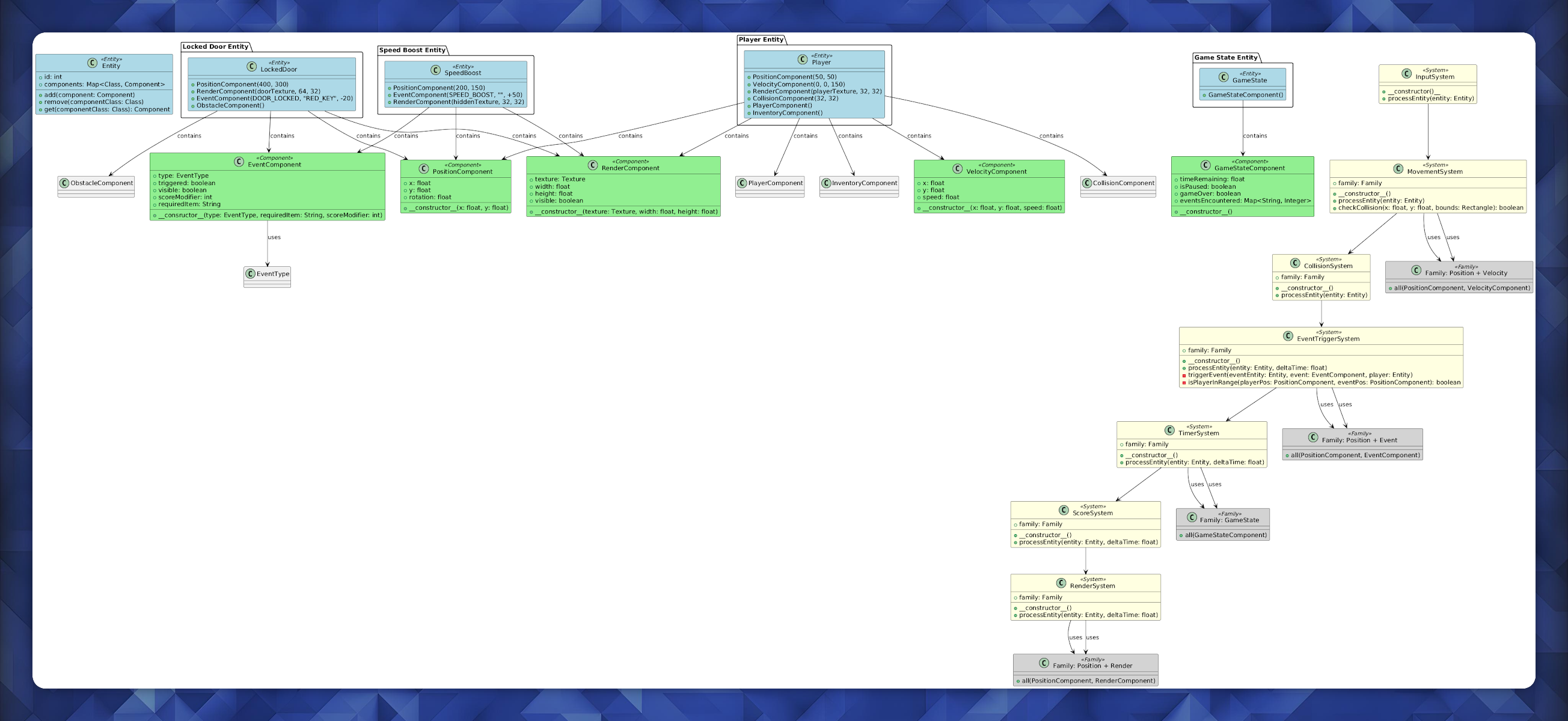
Task: Click the green visibility dot next to processEntity in ScoreSystem
Action: point(1015,542)
